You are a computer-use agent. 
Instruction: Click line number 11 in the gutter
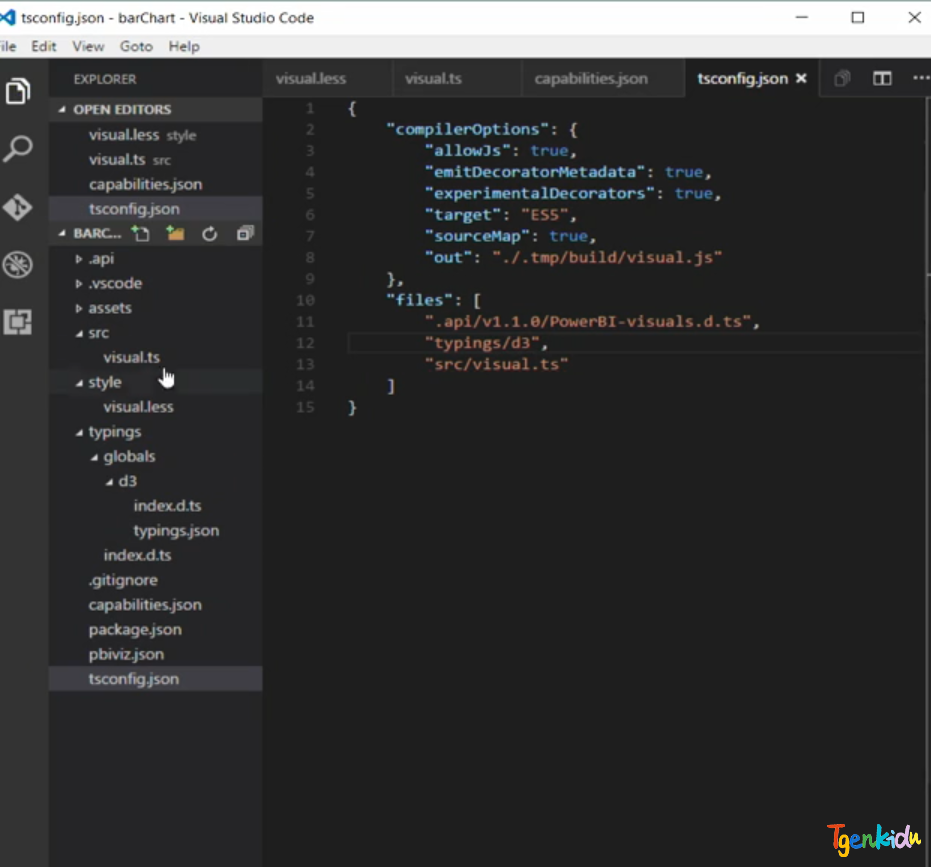point(305,322)
